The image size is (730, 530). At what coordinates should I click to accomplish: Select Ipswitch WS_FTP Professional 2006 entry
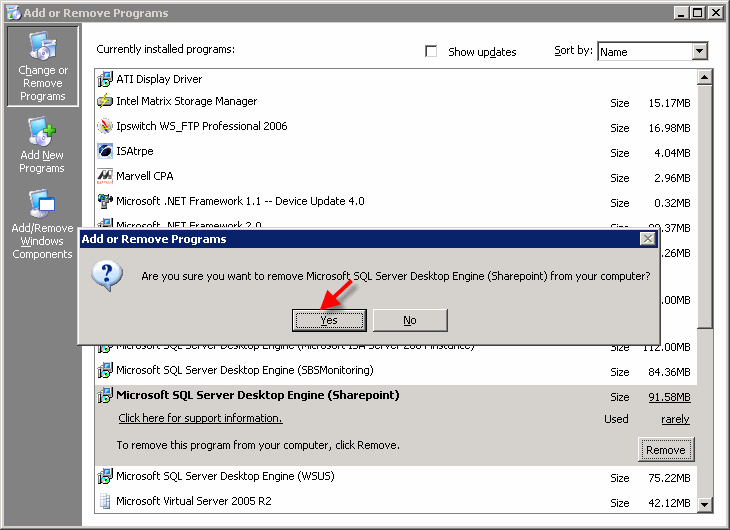[x=202, y=126]
